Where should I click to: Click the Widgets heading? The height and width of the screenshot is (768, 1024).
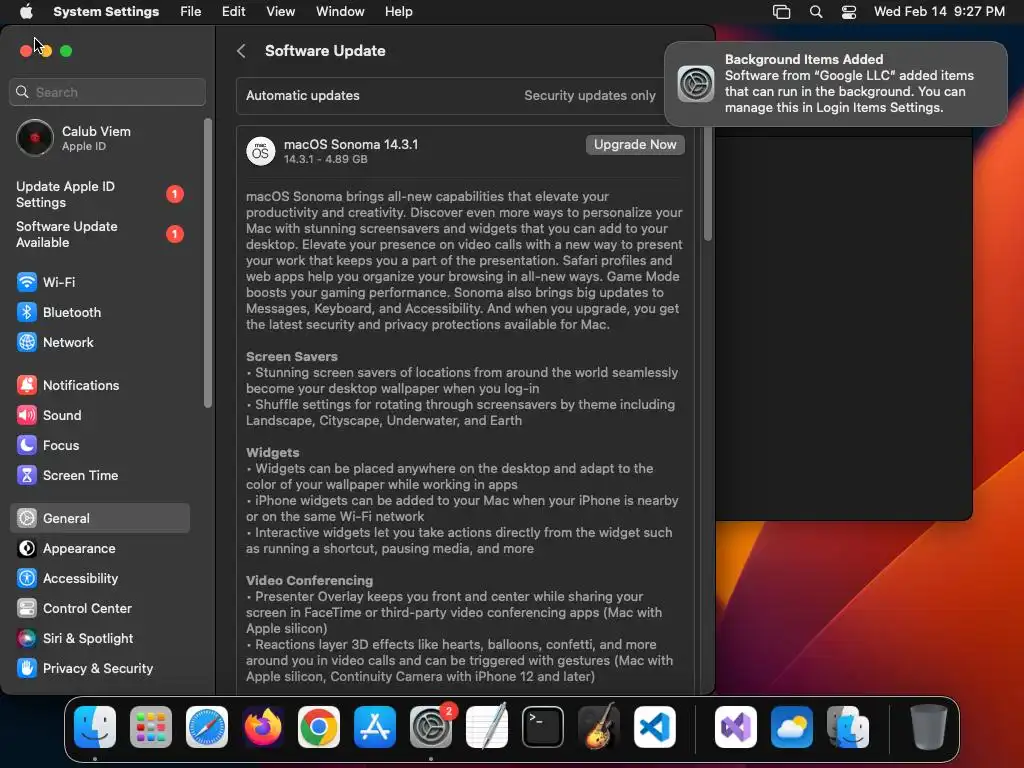coord(272,453)
